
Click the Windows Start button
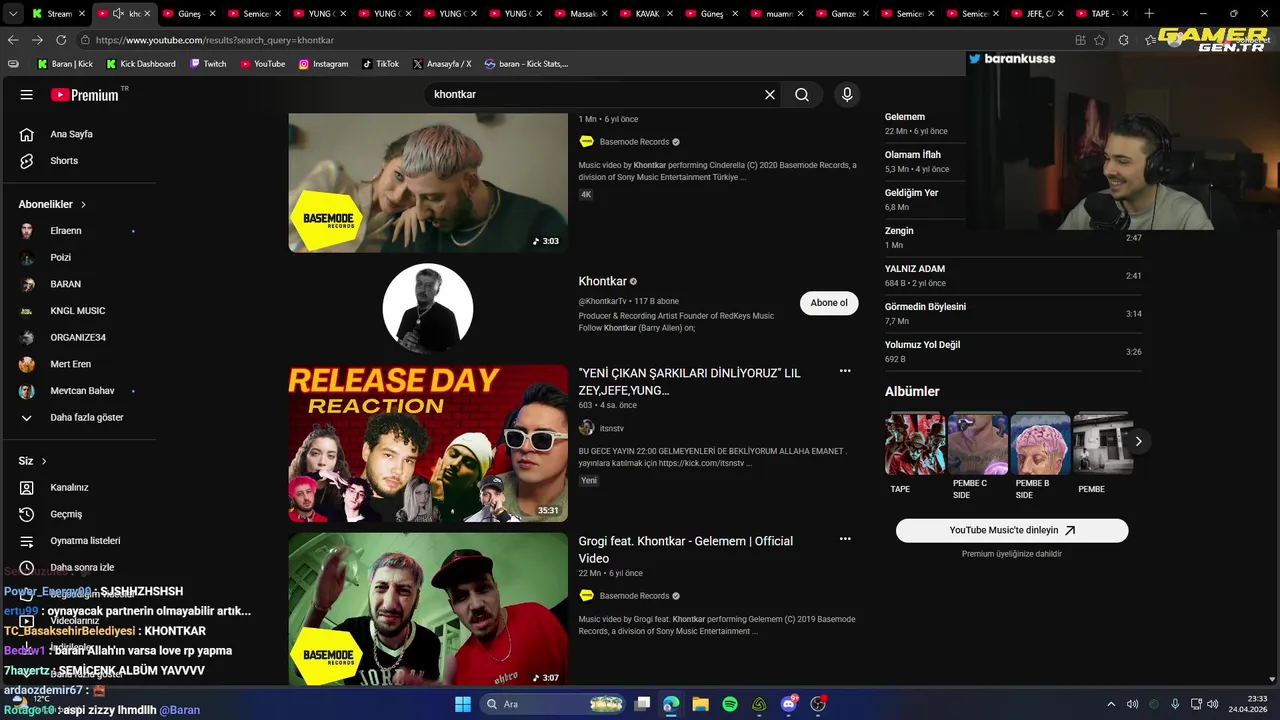(x=463, y=704)
